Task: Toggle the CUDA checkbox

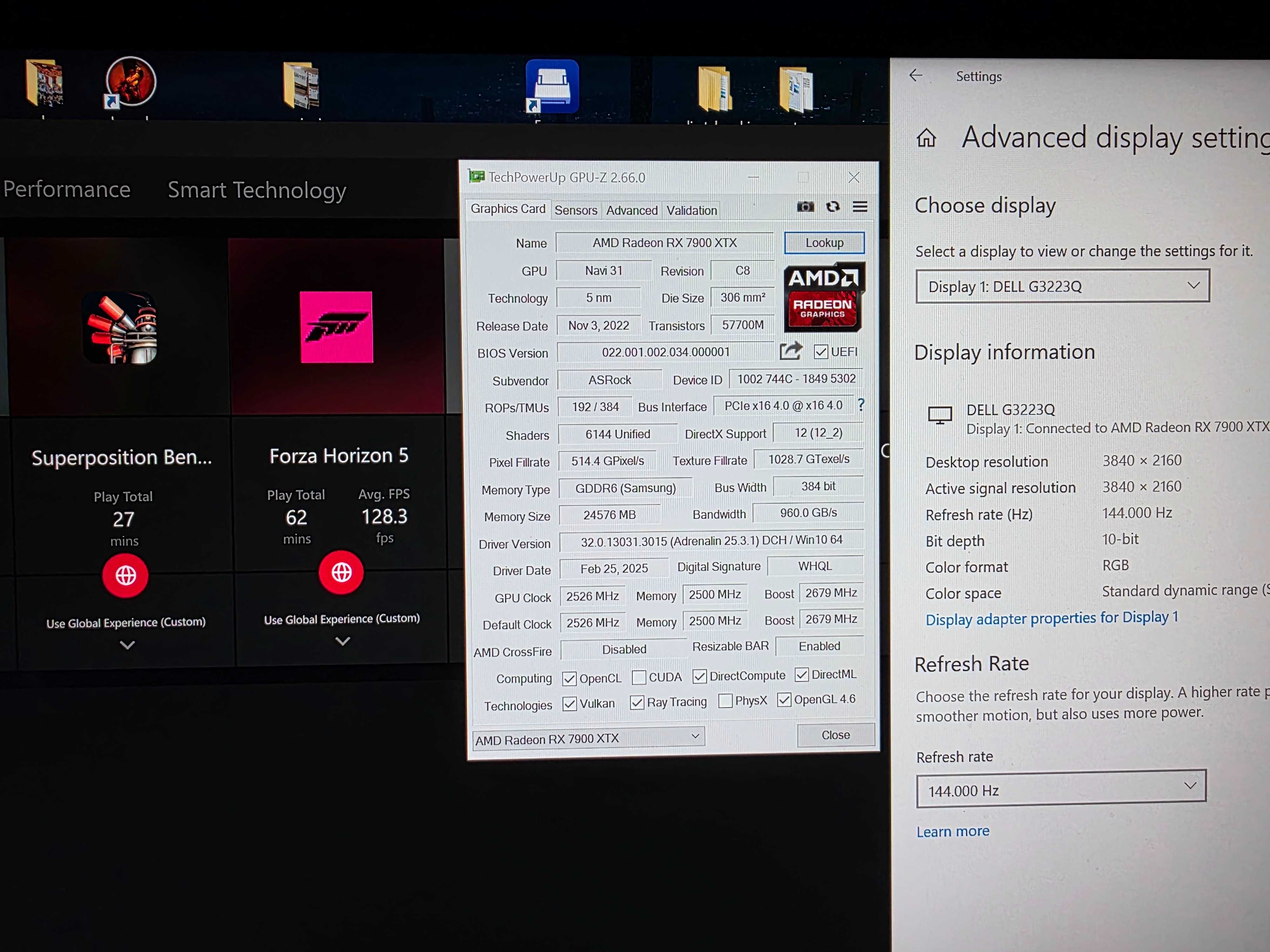Action: pos(638,677)
